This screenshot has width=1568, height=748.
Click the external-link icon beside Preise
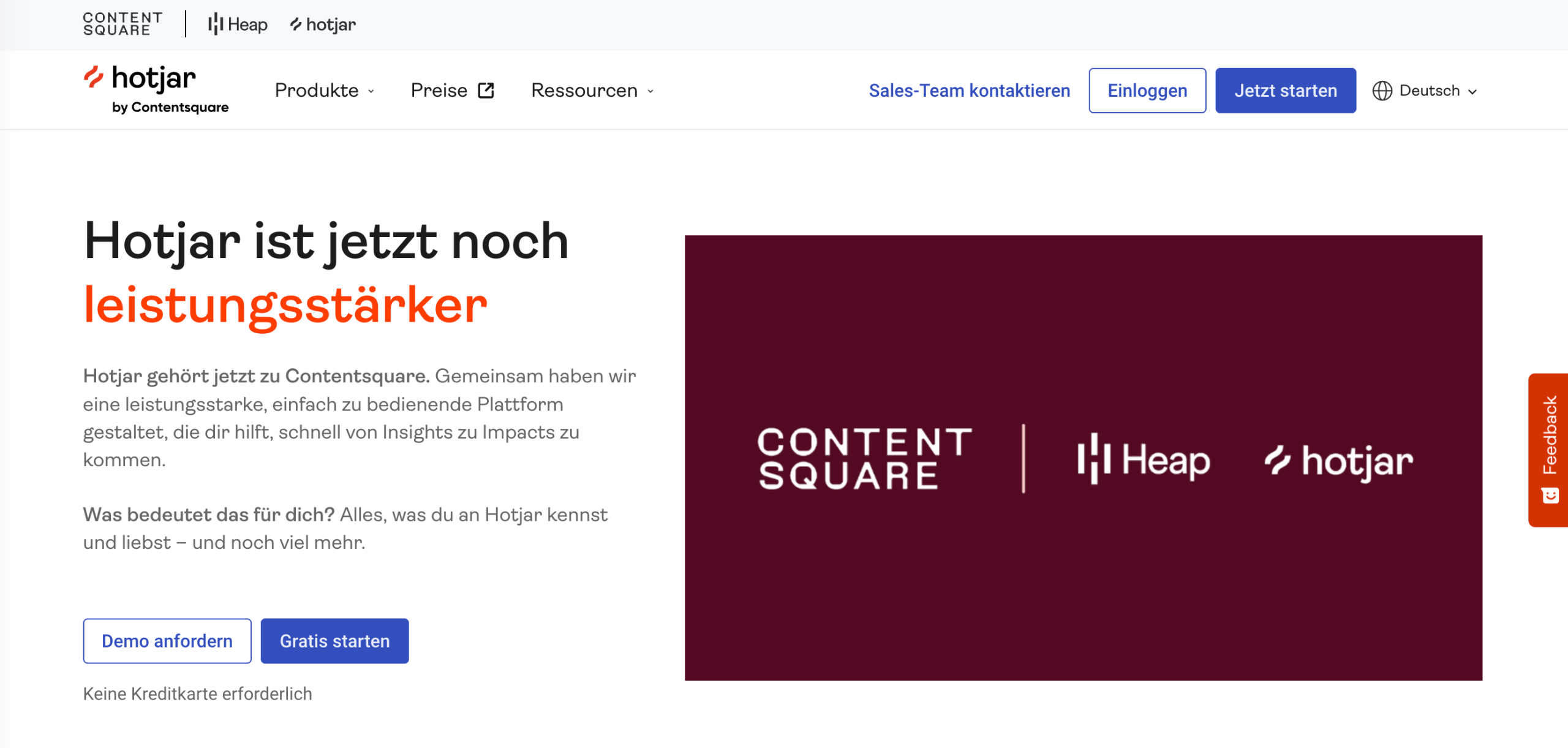pyautogui.click(x=486, y=91)
